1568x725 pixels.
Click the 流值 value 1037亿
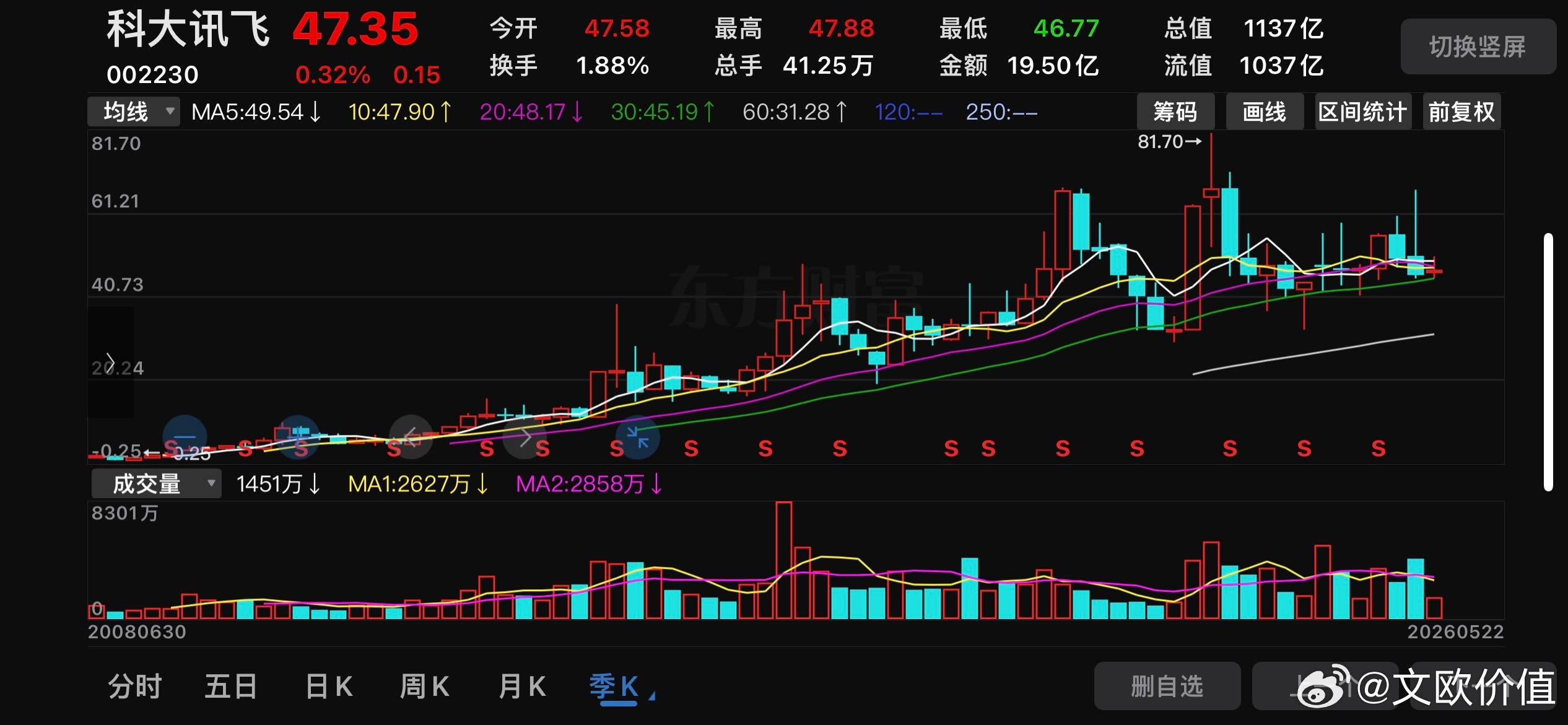click(1281, 66)
